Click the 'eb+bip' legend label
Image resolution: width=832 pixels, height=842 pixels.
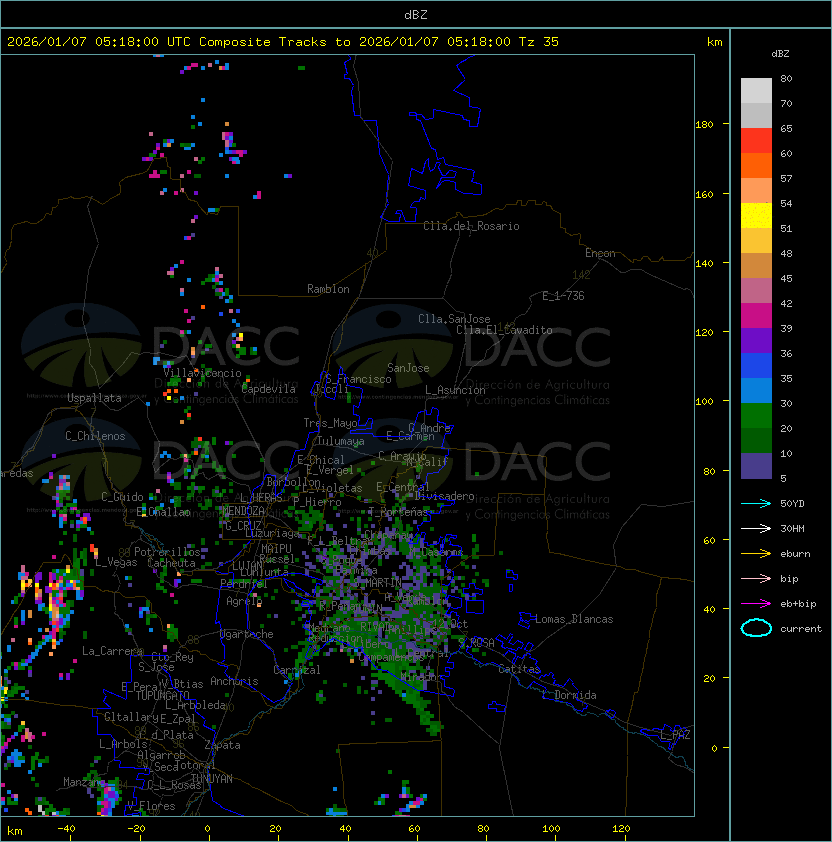tap(798, 604)
